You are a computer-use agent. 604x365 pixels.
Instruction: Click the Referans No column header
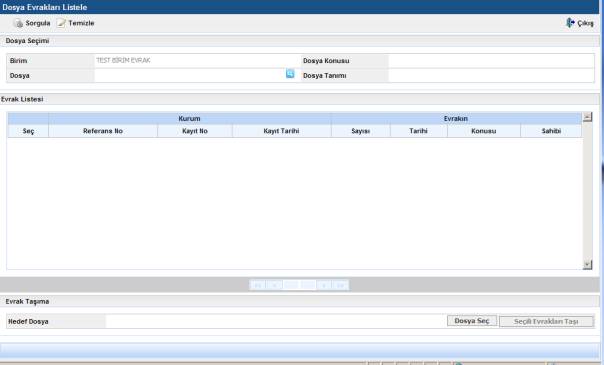point(103,131)
